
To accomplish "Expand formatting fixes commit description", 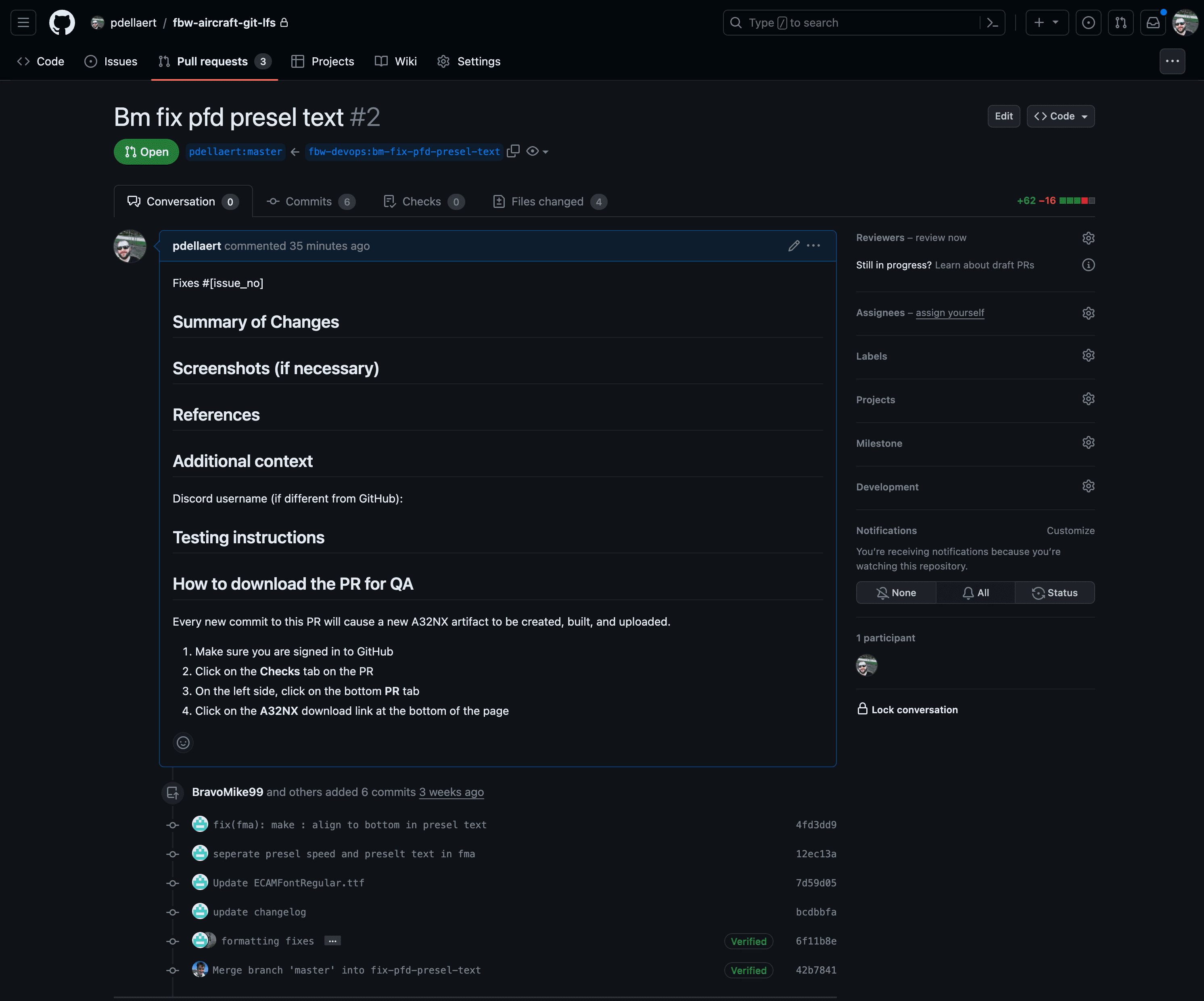I will [332, 941].
